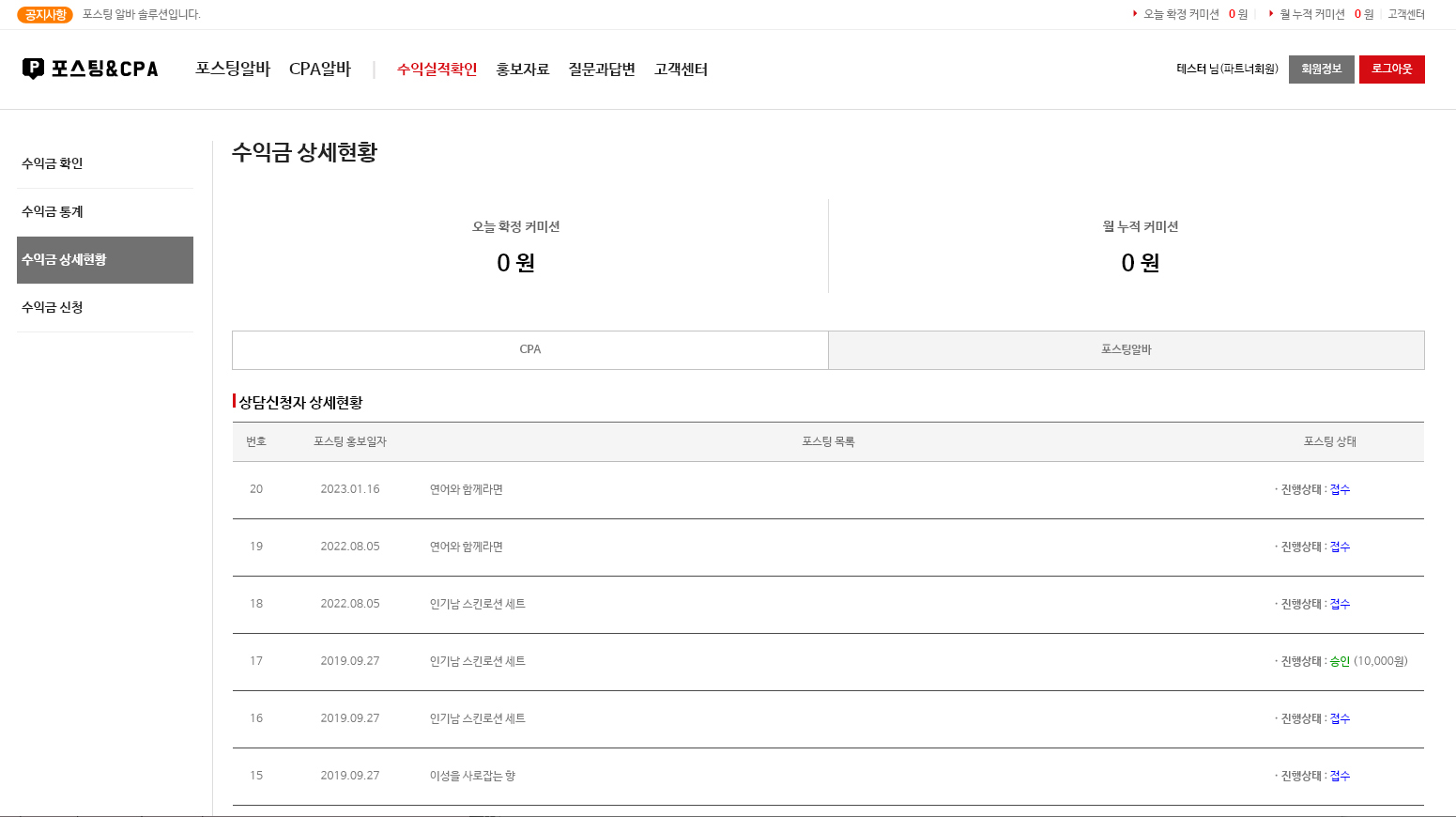
Task: Select 수익금 확인 in sidebar
Action: [x=53, y=163]
